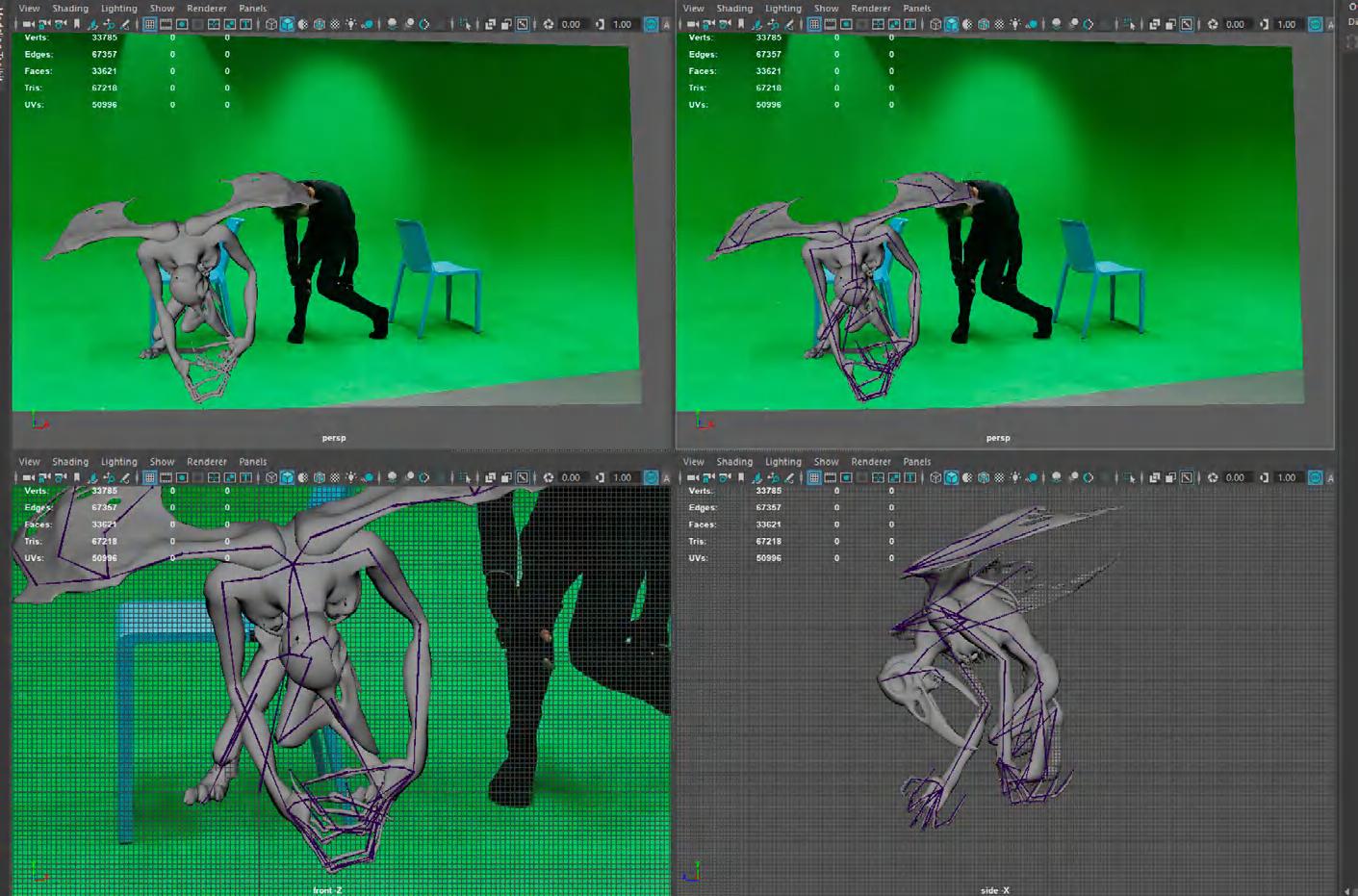The image size is (1358, 896).
Task: Click UVs count 50996 in top-left persp panel
Action: pos(105,105)
